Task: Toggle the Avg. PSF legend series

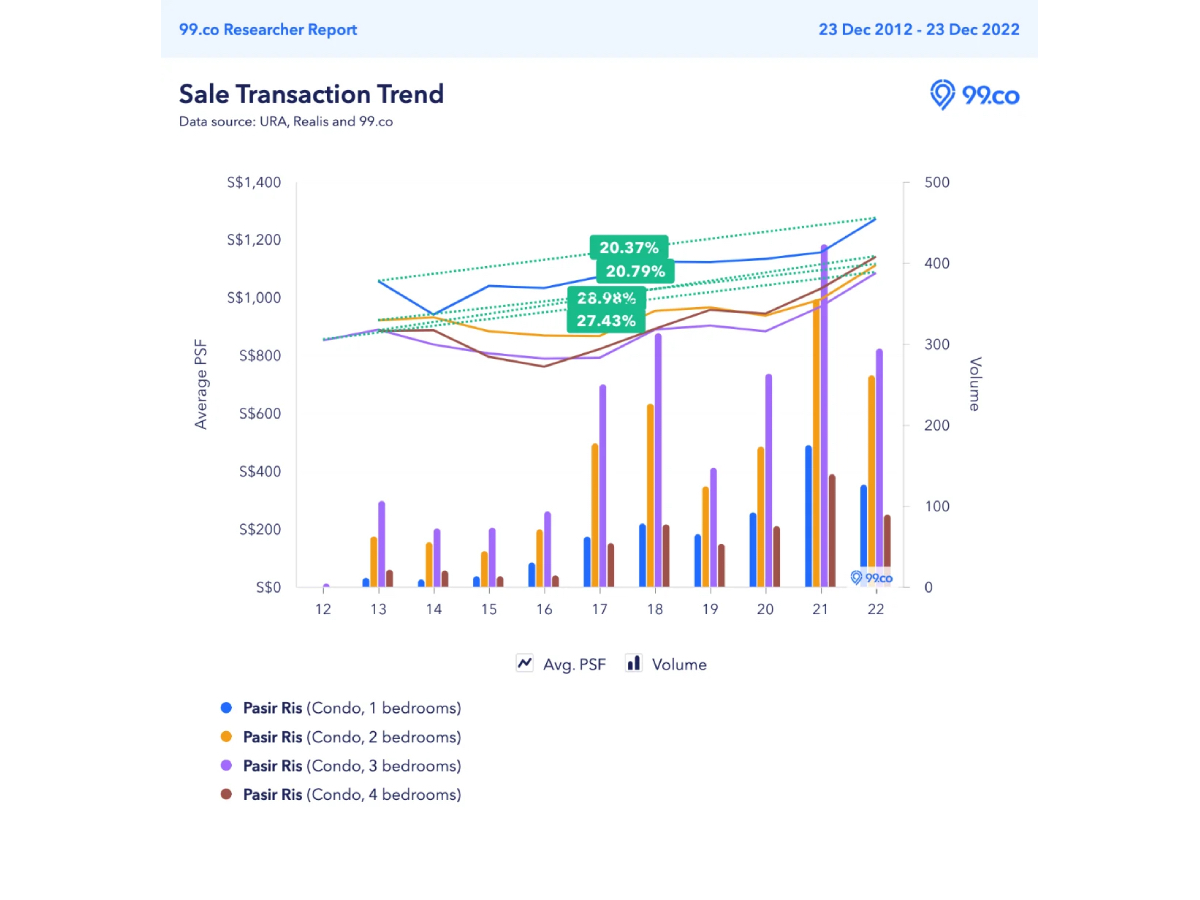Action: (x=574, y=664)
